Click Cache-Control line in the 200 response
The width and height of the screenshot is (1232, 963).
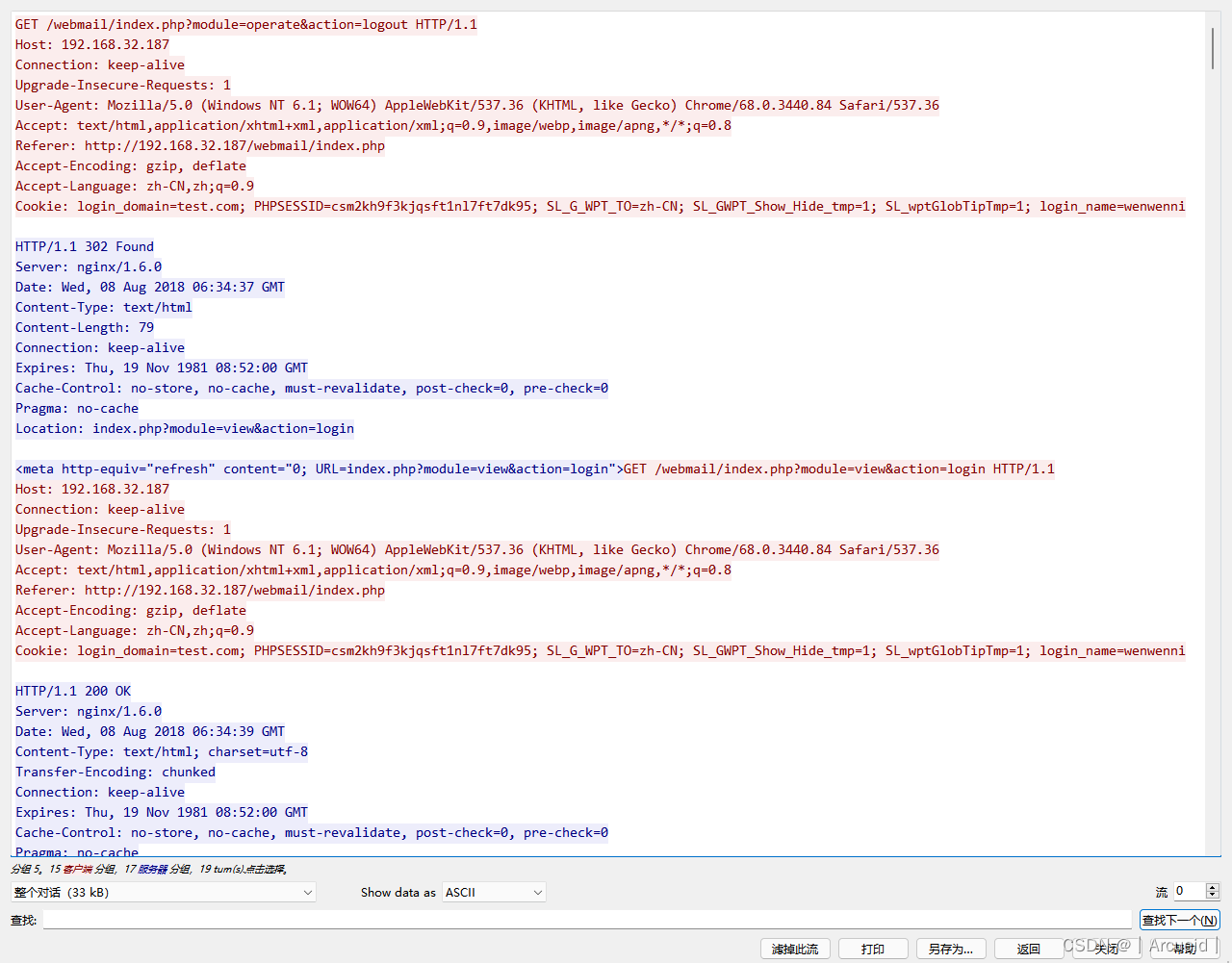click(312, 832)
